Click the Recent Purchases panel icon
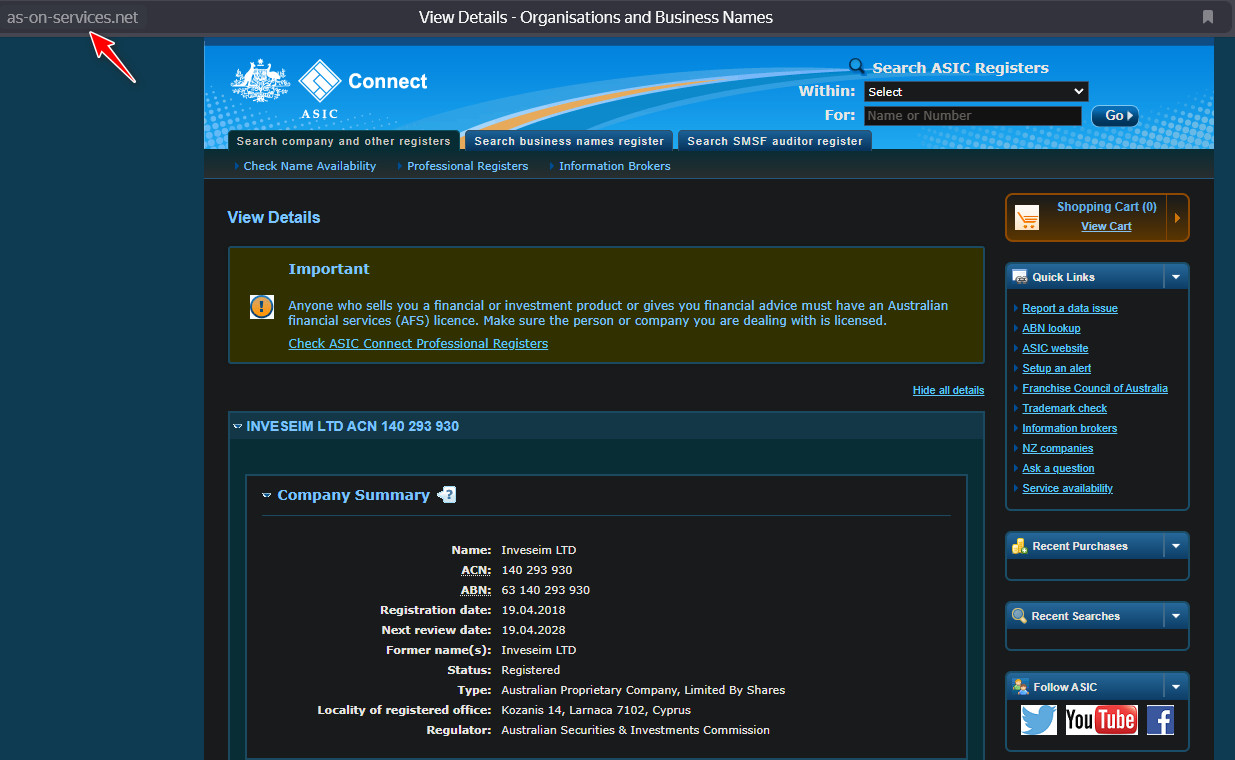The width and height of the screenshot is (1235, 760). (1019, 546)
